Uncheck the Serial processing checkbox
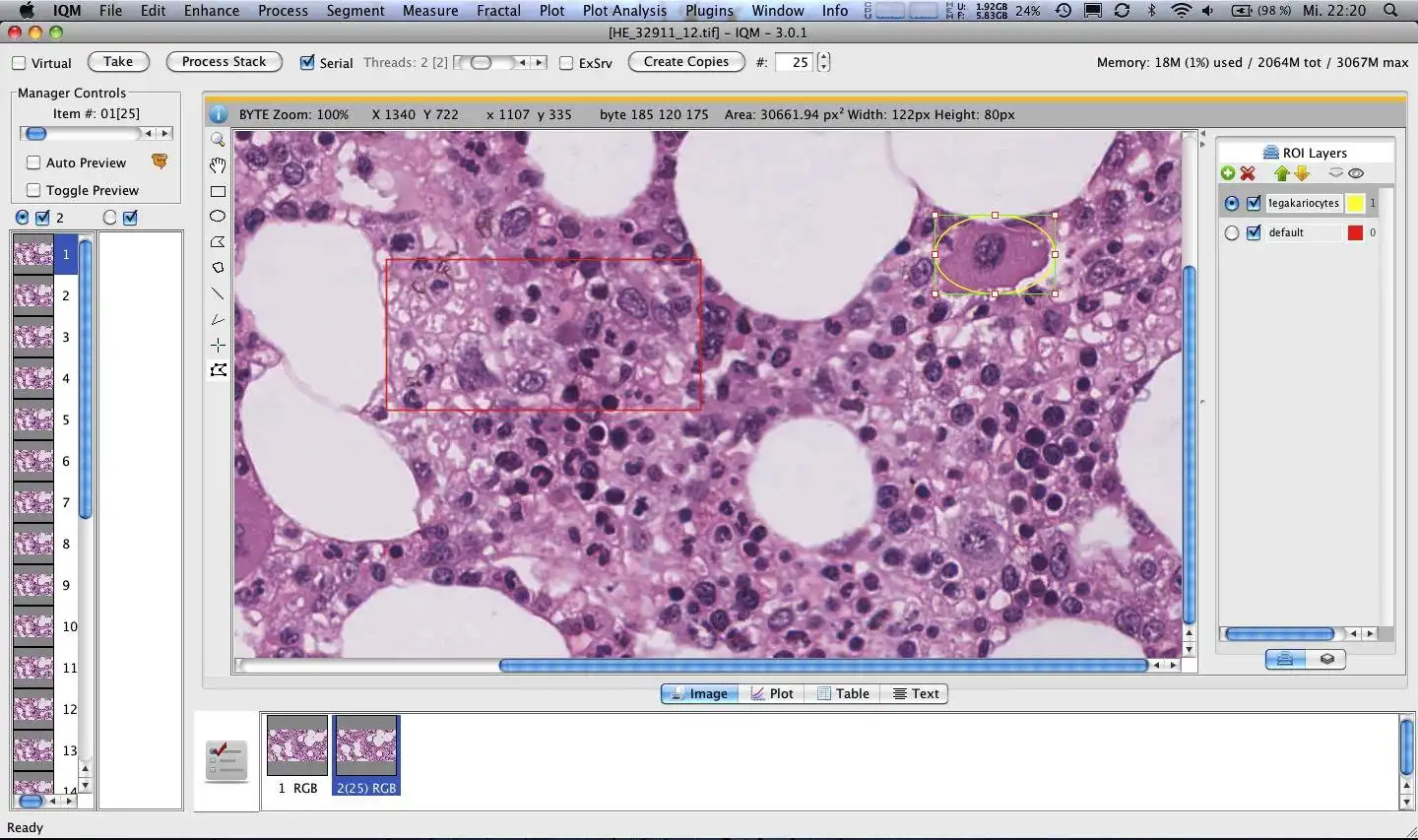The height and width of the screenshot is (840, 1418). click(x=307, y=62)
